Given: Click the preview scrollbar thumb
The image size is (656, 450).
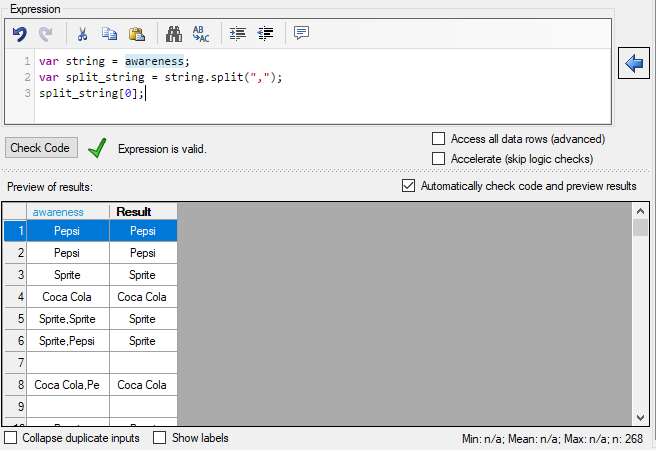Looking at the screenshot, I should (640, 228).
